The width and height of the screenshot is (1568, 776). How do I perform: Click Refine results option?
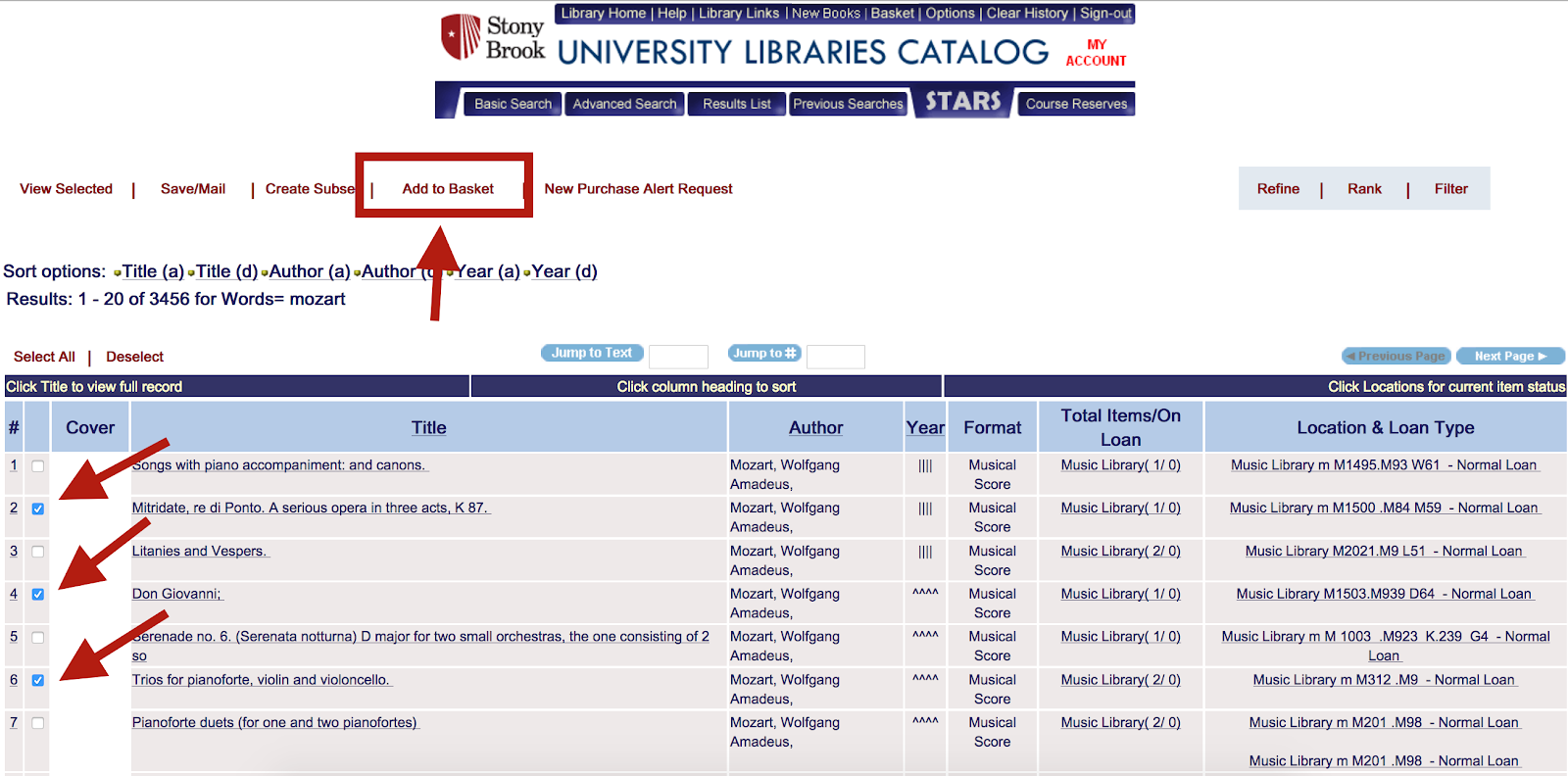pos(1278,189)
